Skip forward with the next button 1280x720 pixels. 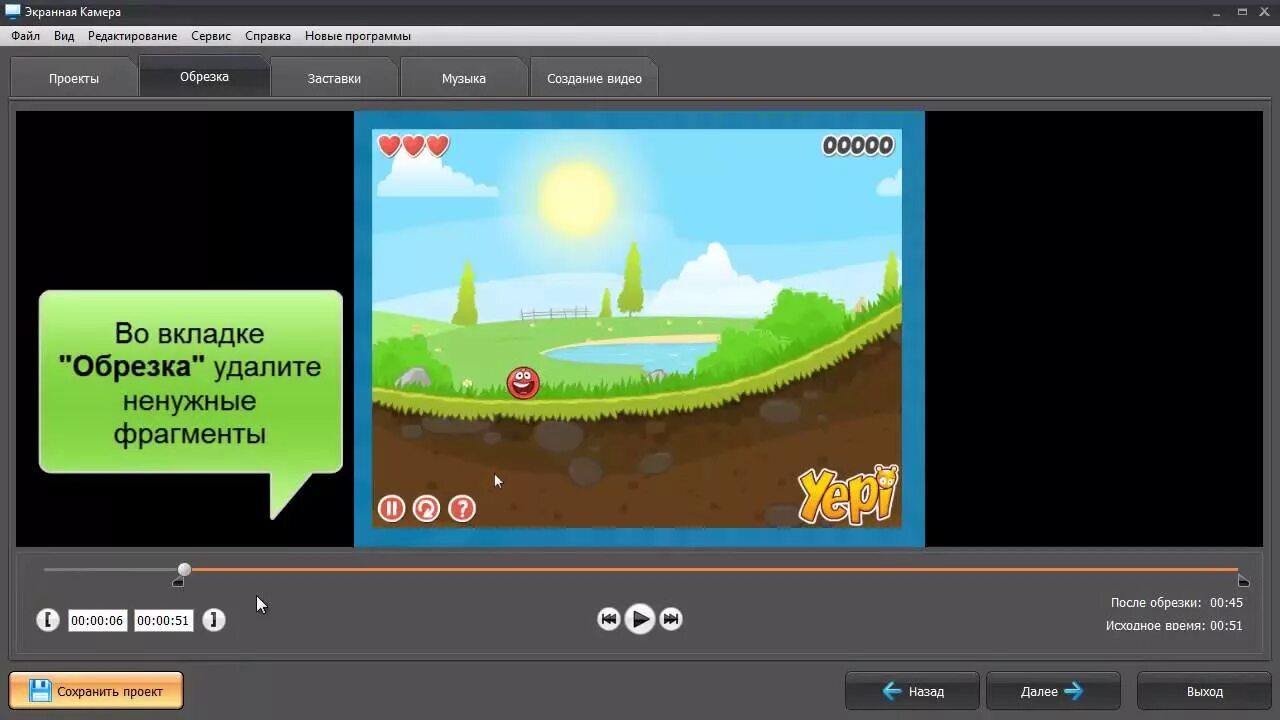(x=671, y=619)
